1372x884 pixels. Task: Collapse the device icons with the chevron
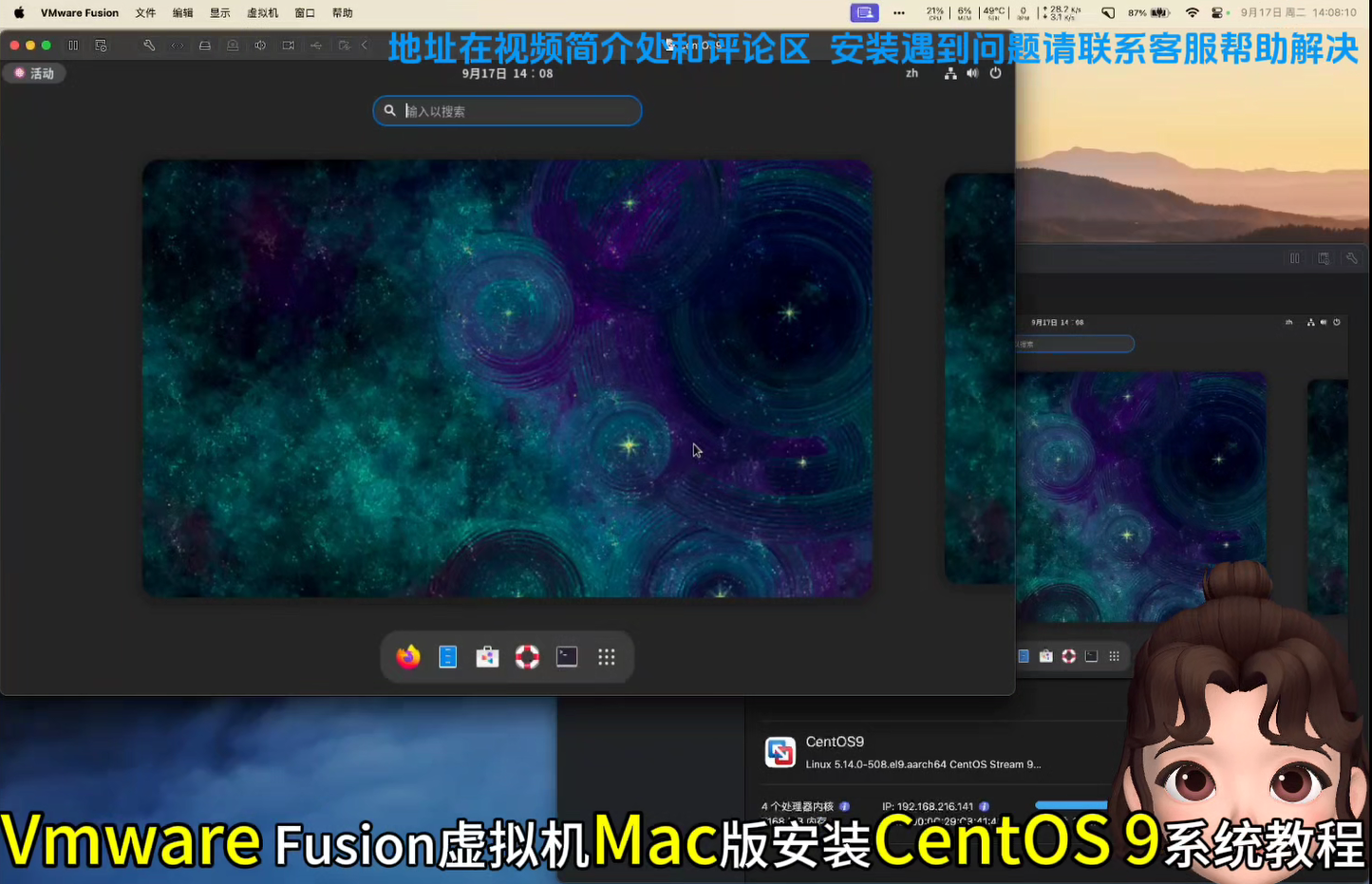[x=365, y=46]
